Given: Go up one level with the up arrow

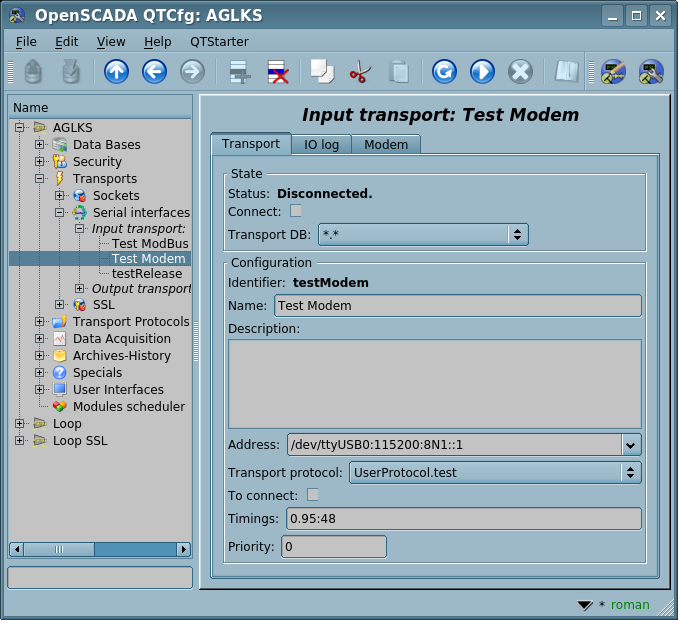Looking at the screenshot, I should click(116, 72).
